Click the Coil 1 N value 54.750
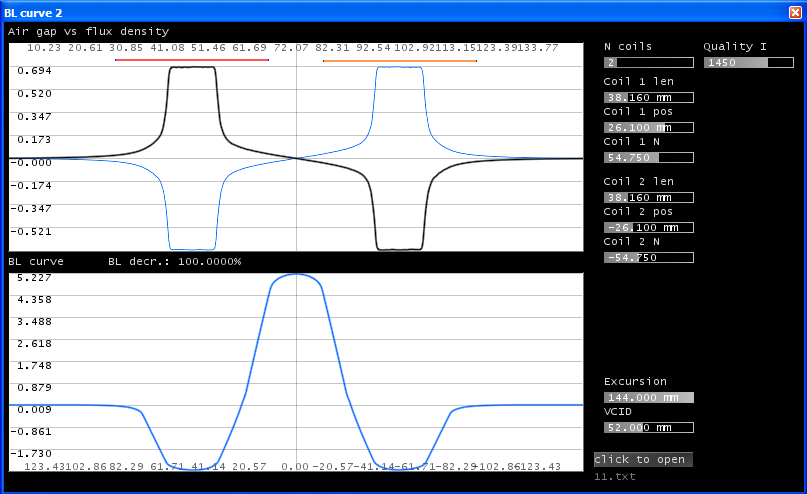 coord(648,157)
